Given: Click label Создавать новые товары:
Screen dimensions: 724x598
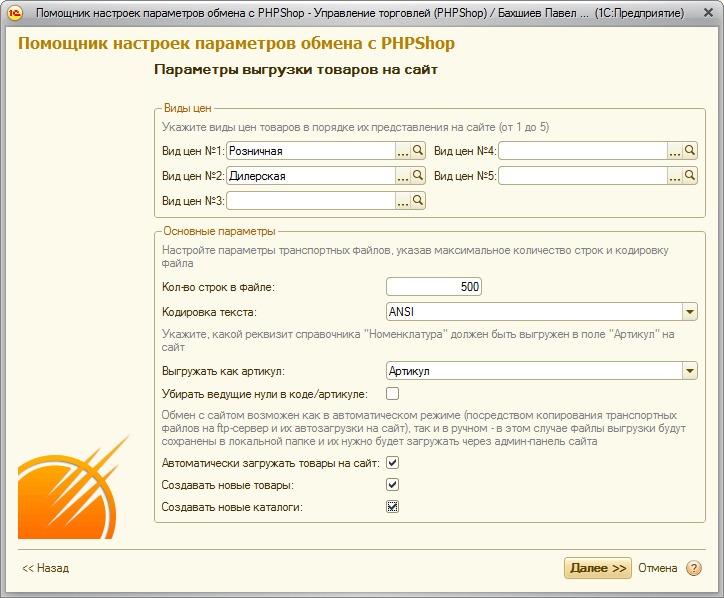Looking at the screenshot, I should [228, 485].
